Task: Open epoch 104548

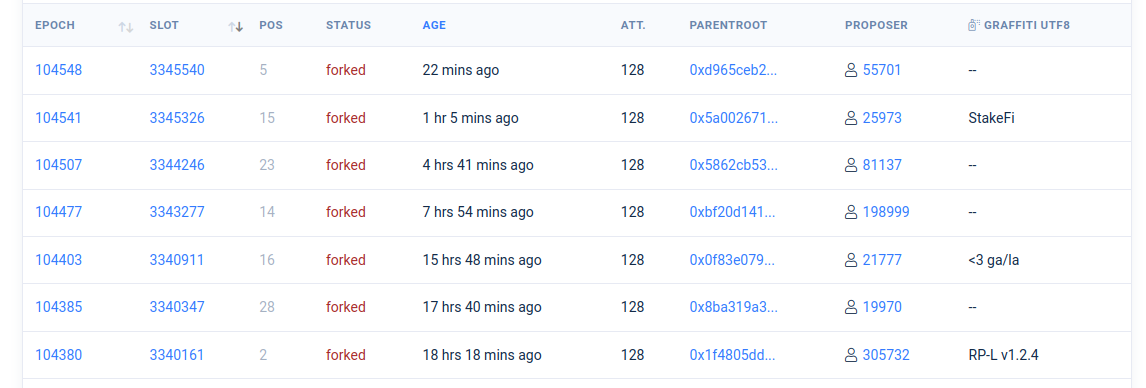Action: click(58, 70)
